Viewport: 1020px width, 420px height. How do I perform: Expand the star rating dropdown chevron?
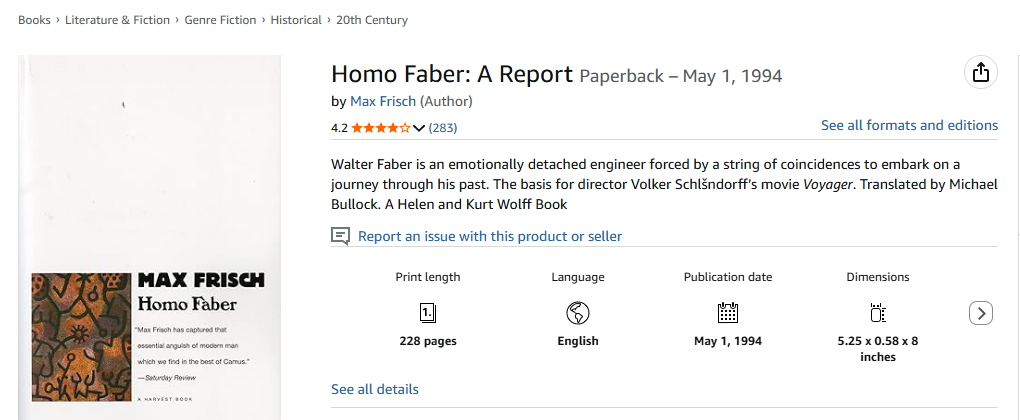[419, 128]
